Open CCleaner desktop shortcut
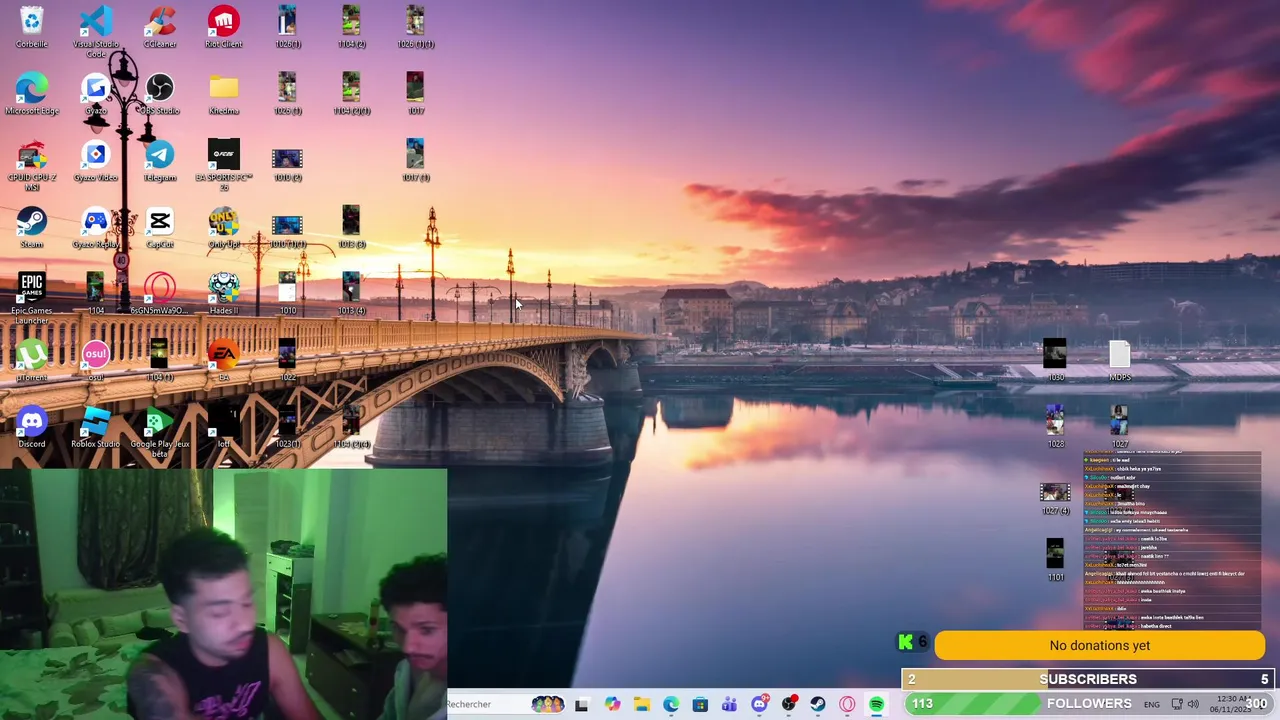The width and height of the screenshot is (1280, 720). click(160, 27)
